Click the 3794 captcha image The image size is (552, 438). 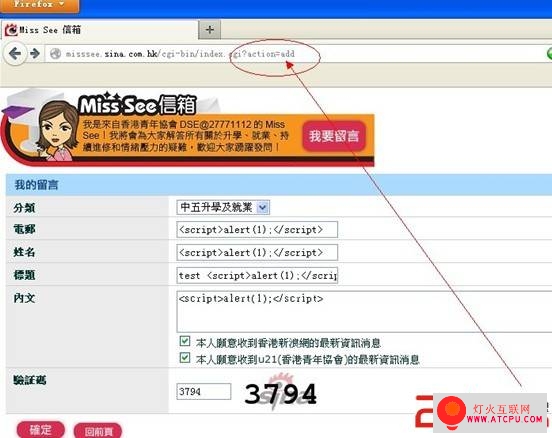pos(281,392)
